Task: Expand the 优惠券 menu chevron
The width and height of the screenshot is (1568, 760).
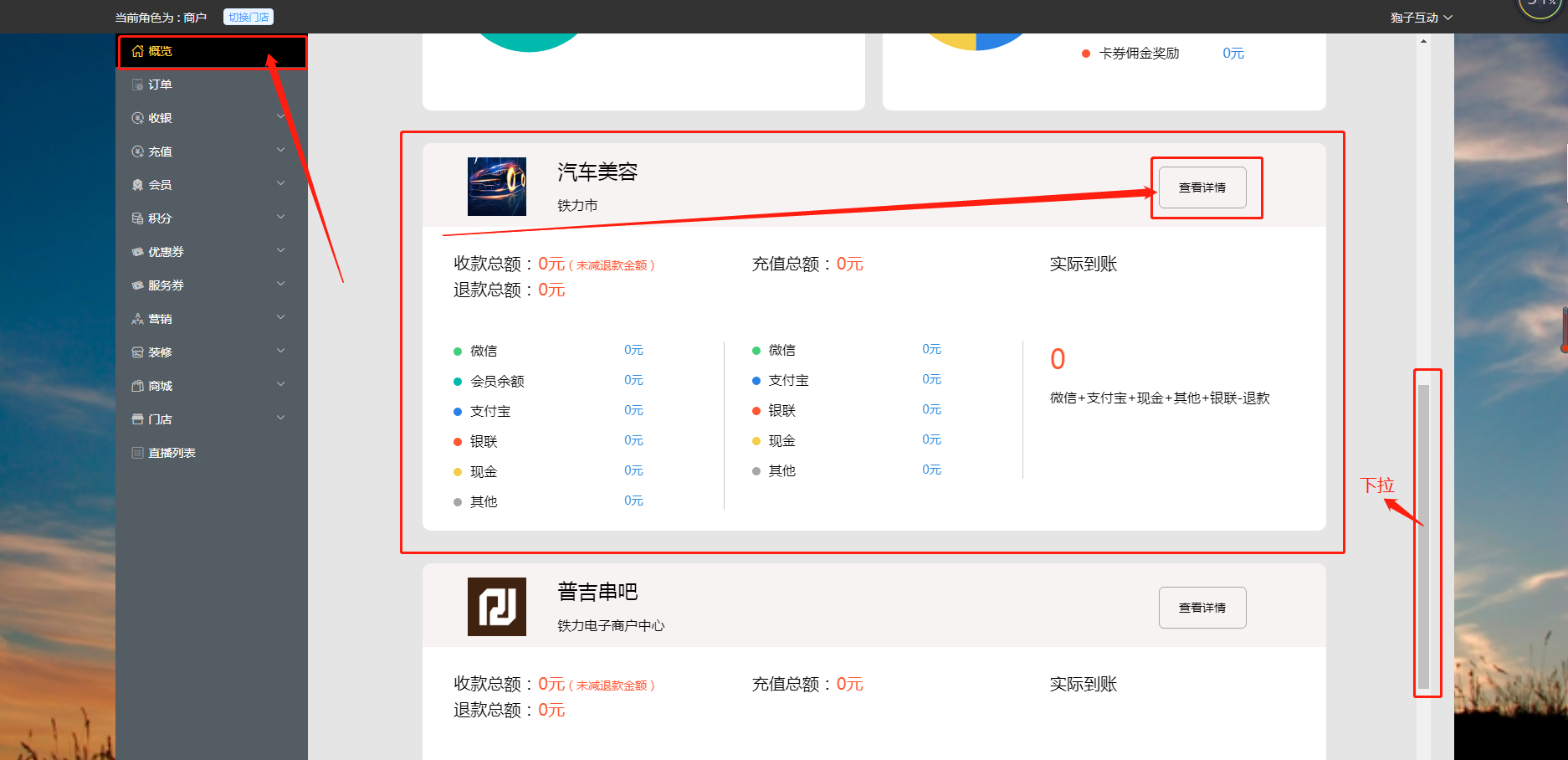Action: pos(281,250)
